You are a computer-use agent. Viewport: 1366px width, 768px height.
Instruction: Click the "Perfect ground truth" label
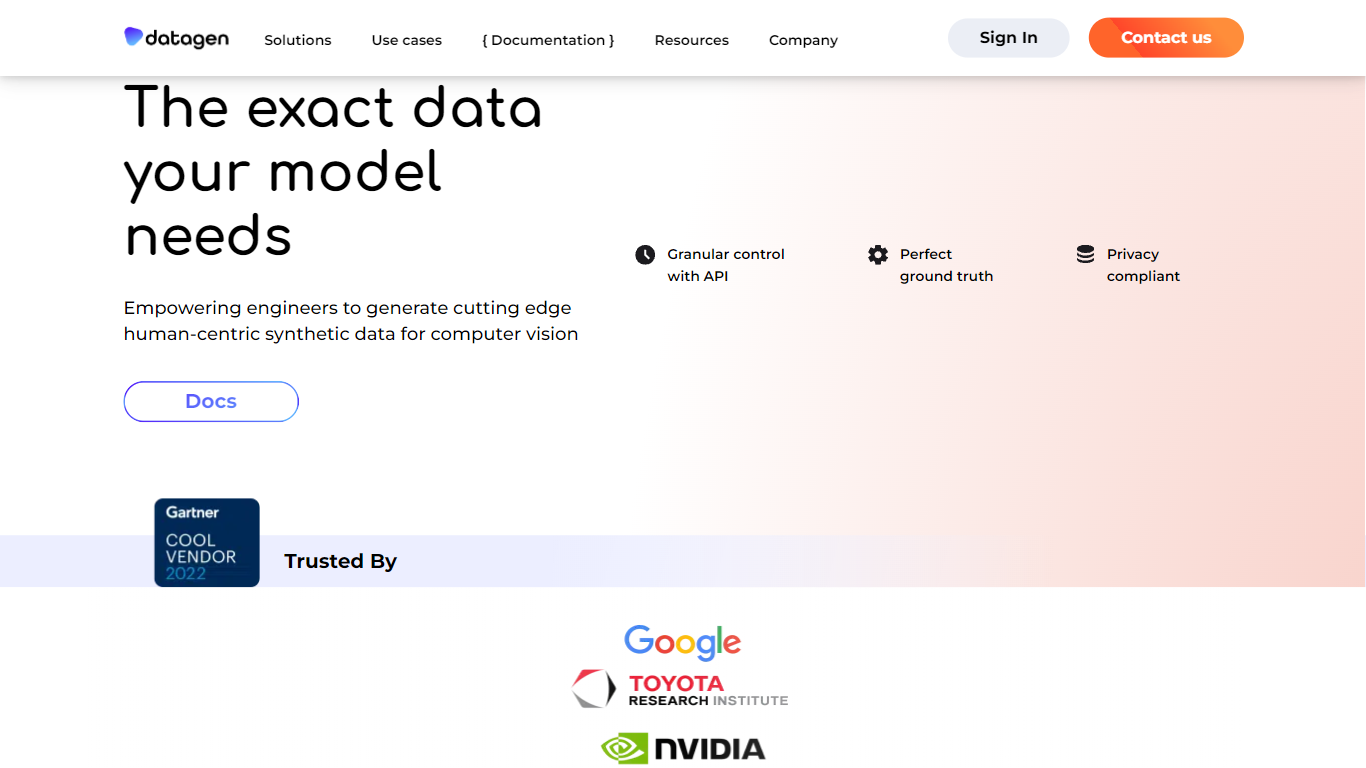point(946,265)
